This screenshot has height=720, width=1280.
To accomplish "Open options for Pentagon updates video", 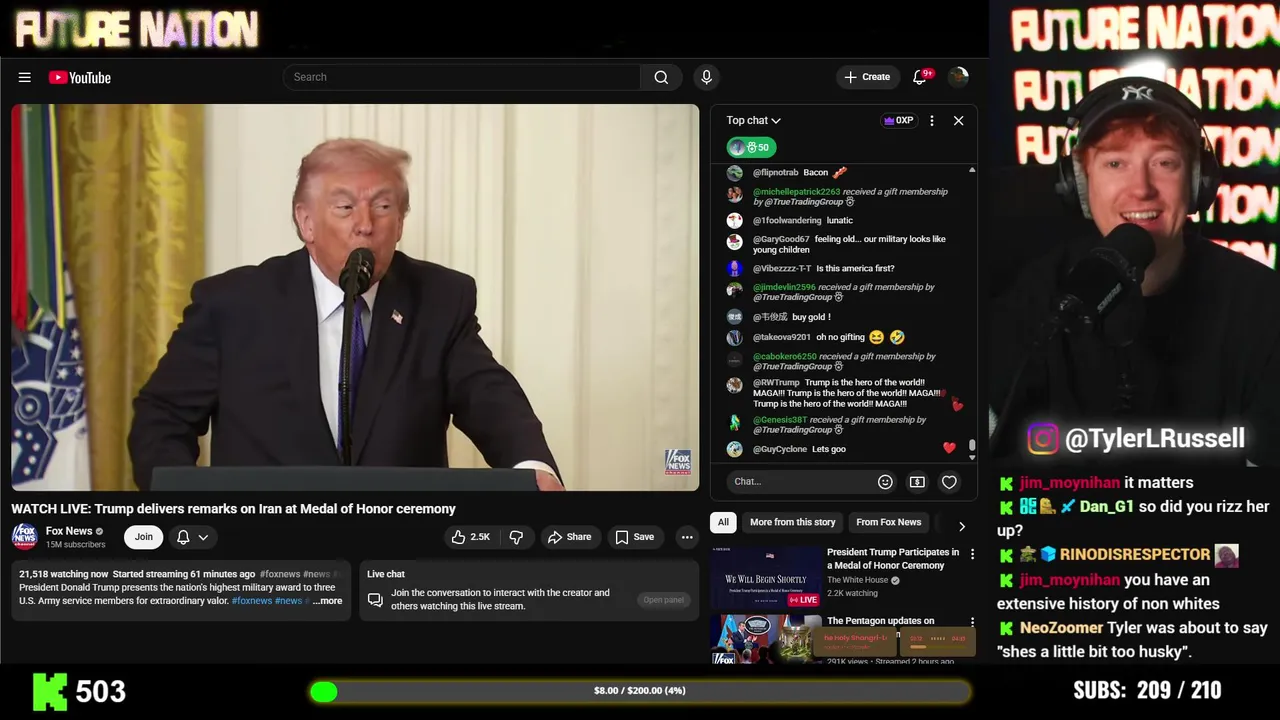I will click(972, 623).
